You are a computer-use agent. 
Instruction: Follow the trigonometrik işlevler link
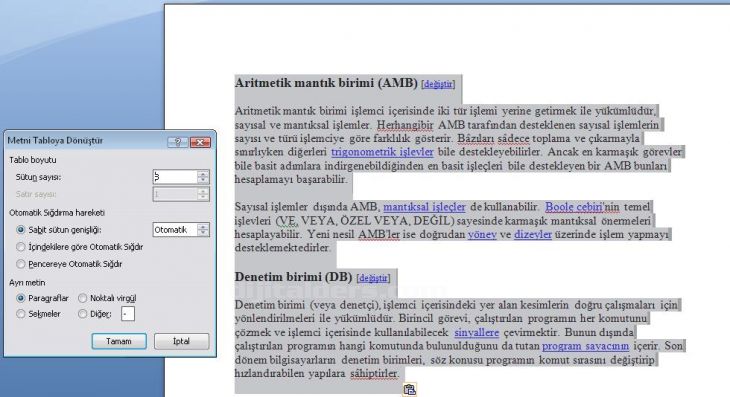point(382,152)
